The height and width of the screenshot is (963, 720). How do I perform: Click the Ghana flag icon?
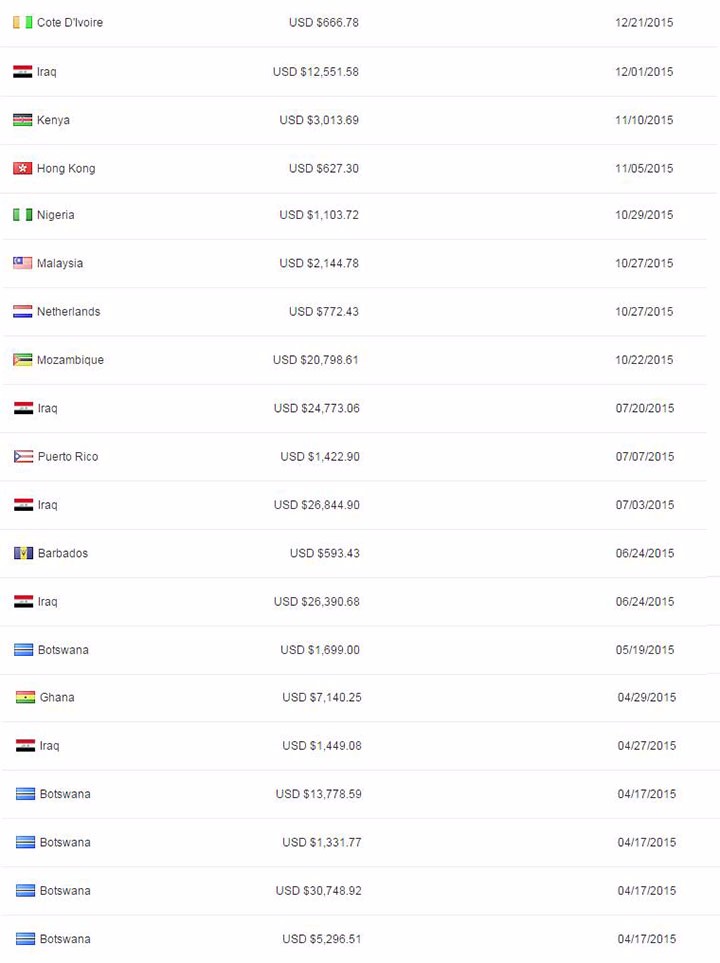pyautogui.click(x=25, y=697)
